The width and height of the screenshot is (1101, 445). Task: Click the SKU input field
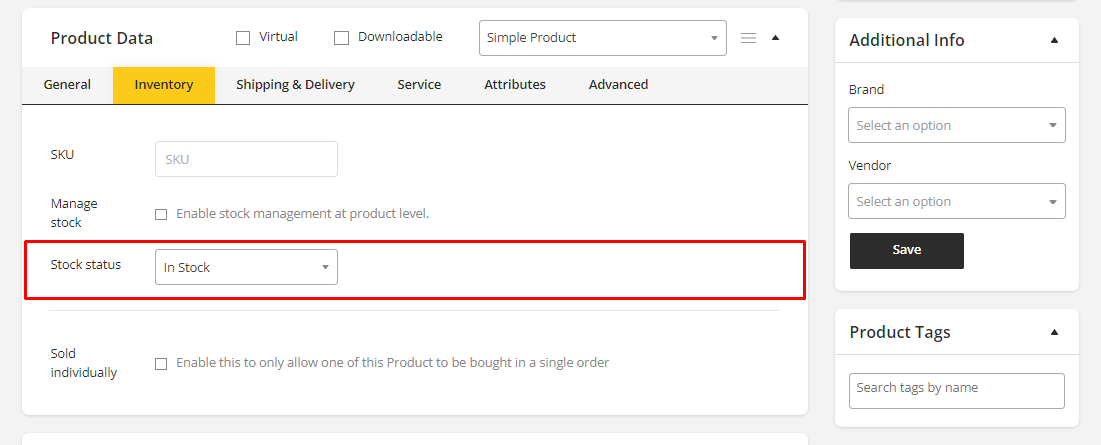(x=246, y=159)
